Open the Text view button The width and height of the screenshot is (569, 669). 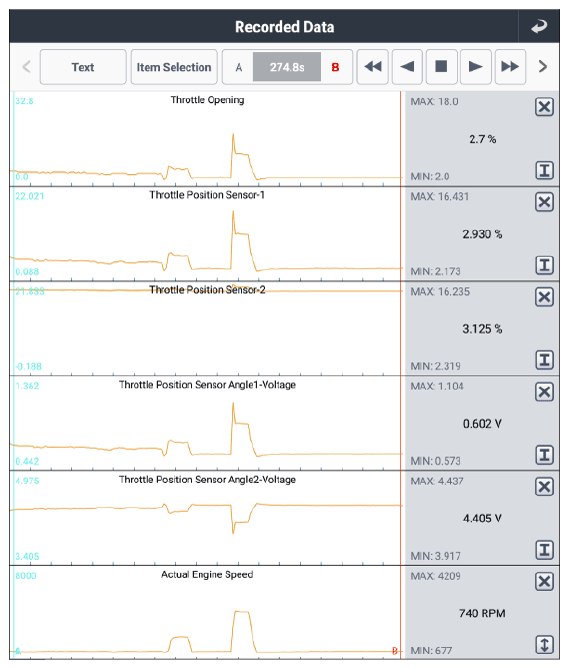click(x=83, y=67)
